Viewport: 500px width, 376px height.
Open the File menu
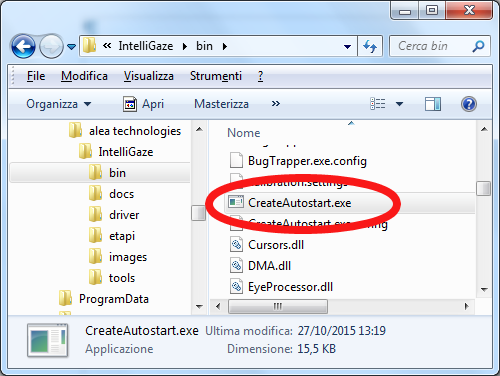(36, 76)
